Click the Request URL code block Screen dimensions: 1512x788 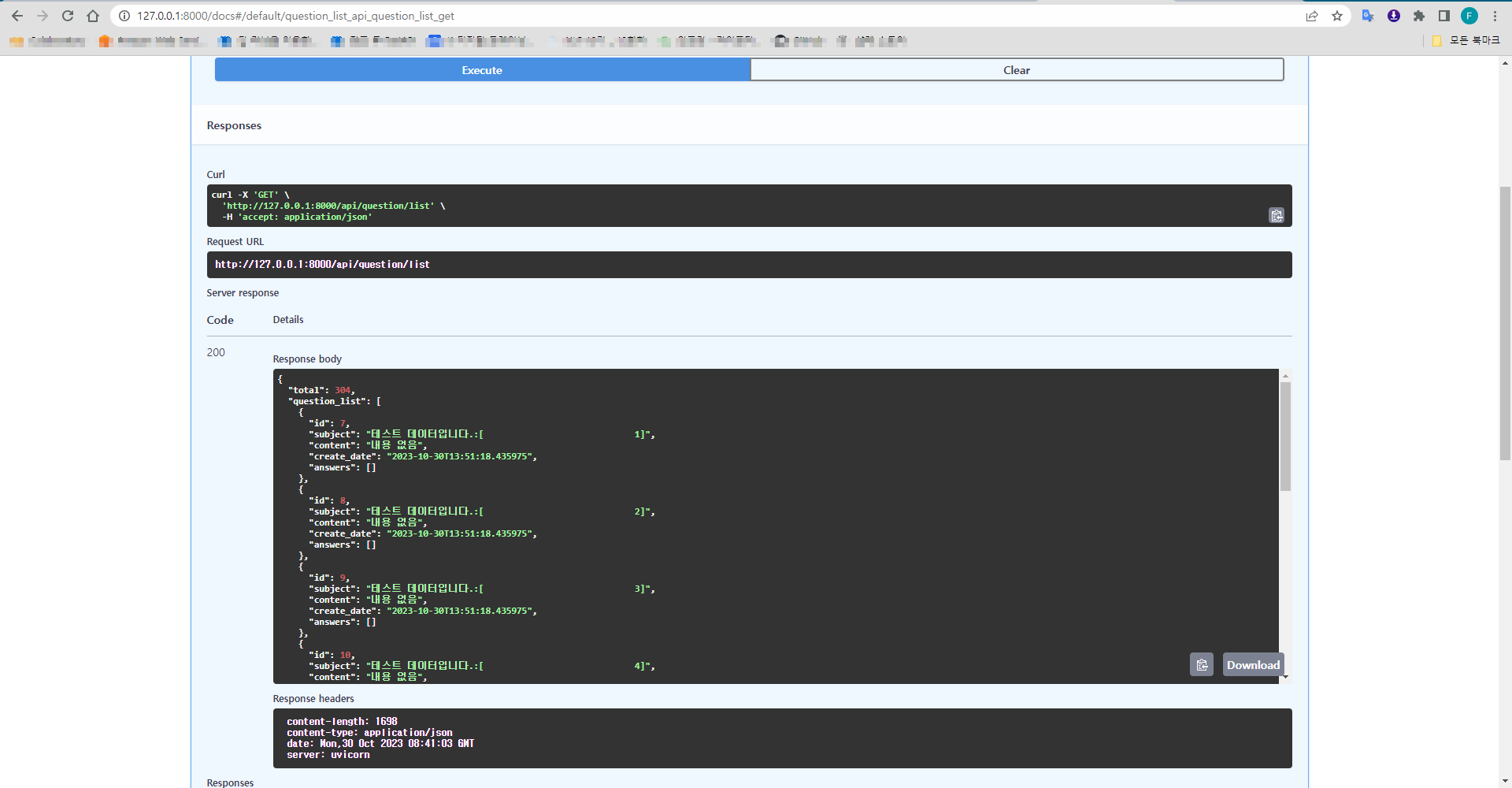[x=749, y=265]
